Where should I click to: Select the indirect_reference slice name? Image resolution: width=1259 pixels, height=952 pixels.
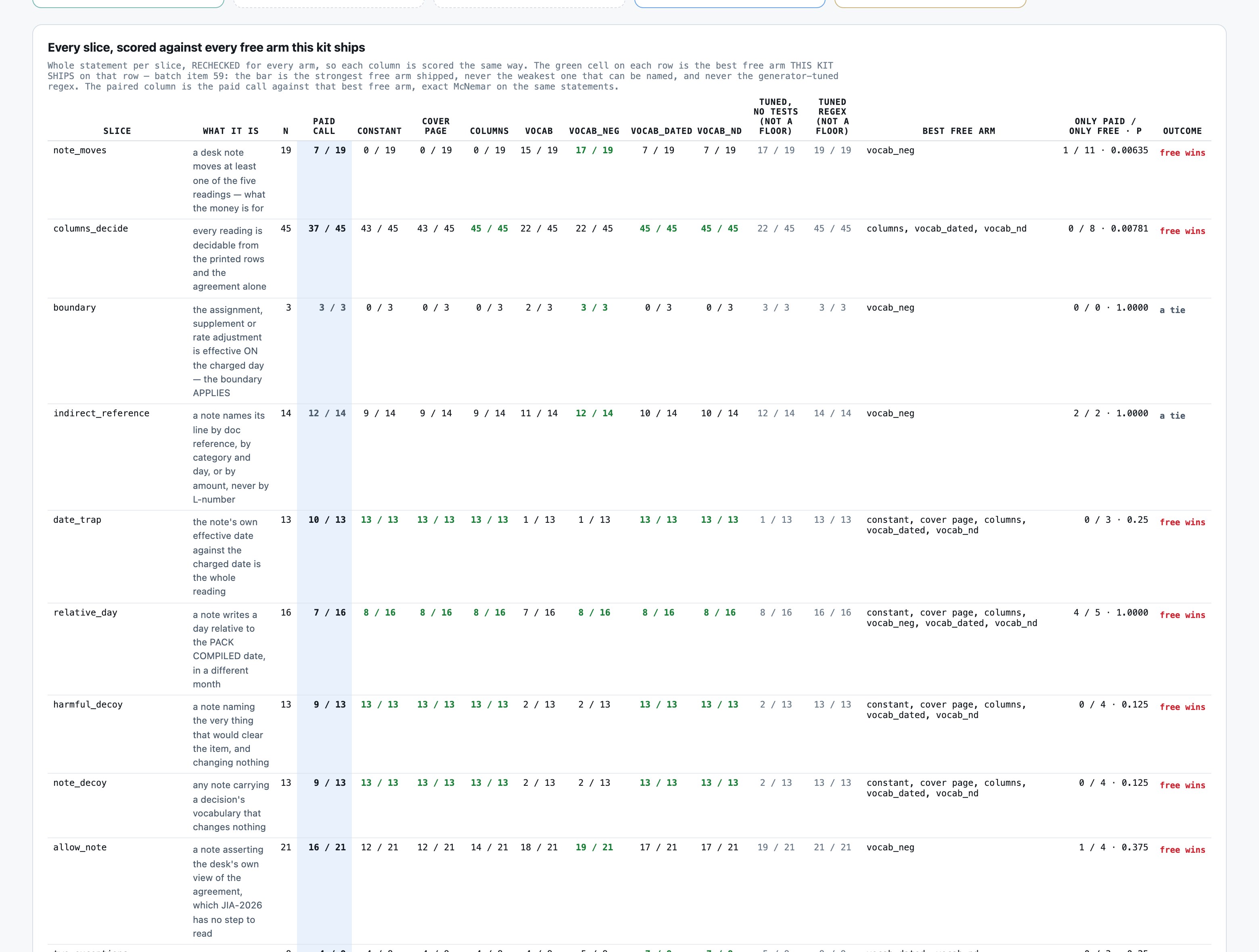tap(101, 413)
